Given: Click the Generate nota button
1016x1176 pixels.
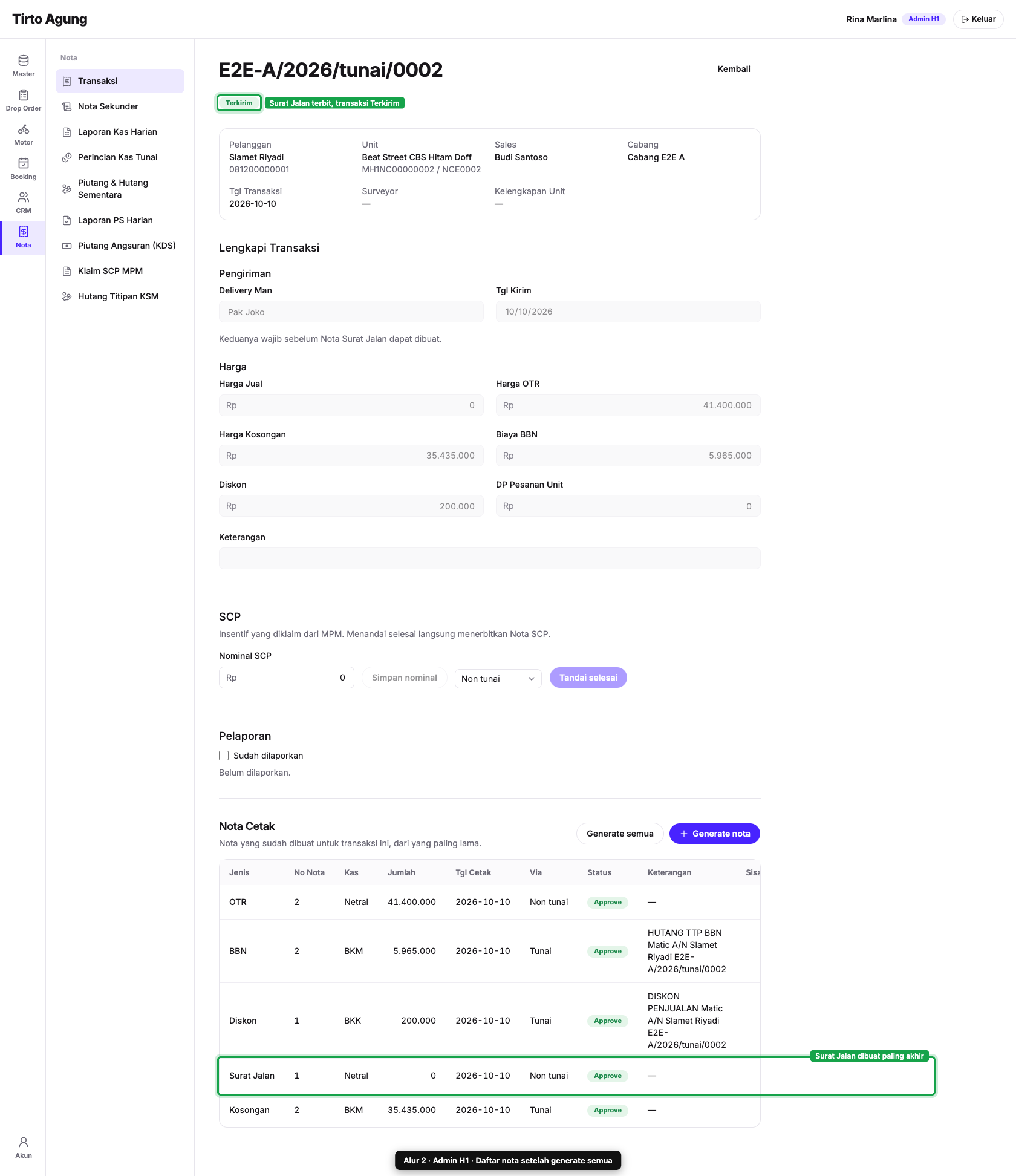Looking at the screenshot, I should [715, 834].
